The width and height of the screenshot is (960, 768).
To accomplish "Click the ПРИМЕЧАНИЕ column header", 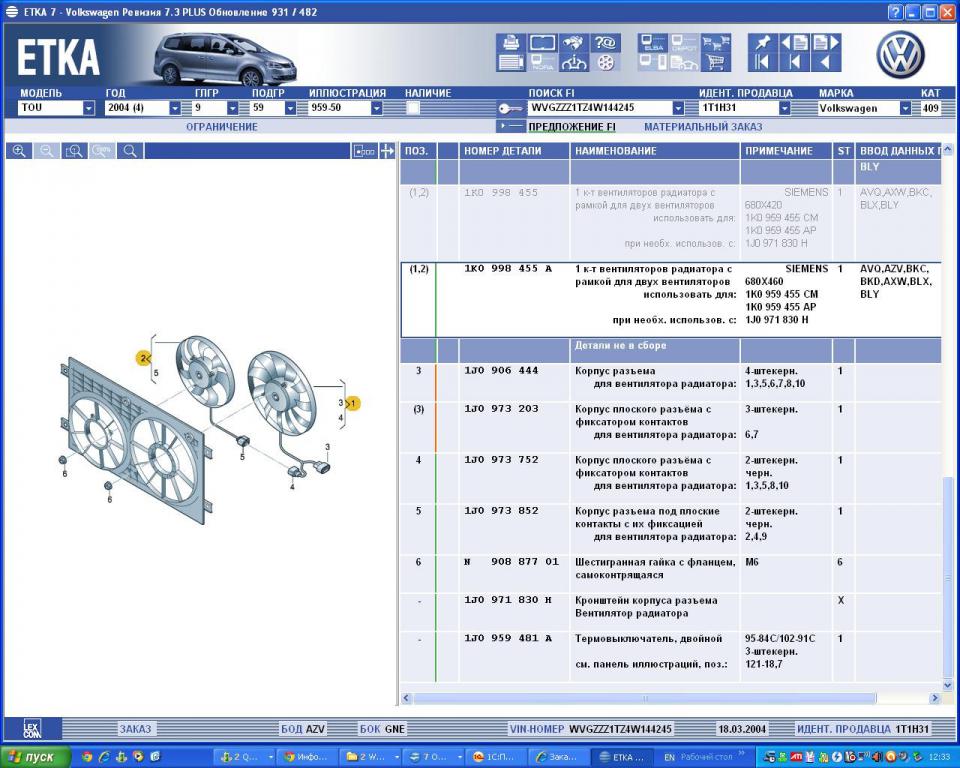I will 786,151.
